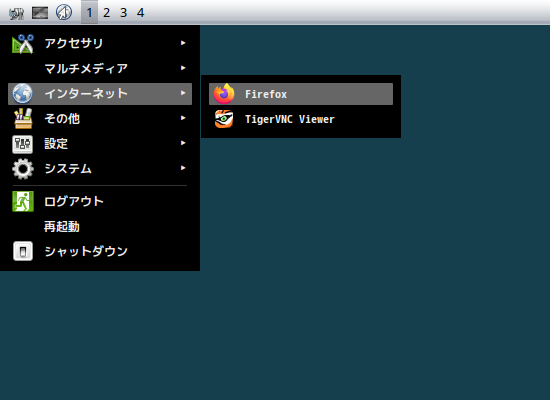Click the インターネット globe icon
Image resolution: width=550 pixels, height=400 pixels.
[x=22, y=94]
